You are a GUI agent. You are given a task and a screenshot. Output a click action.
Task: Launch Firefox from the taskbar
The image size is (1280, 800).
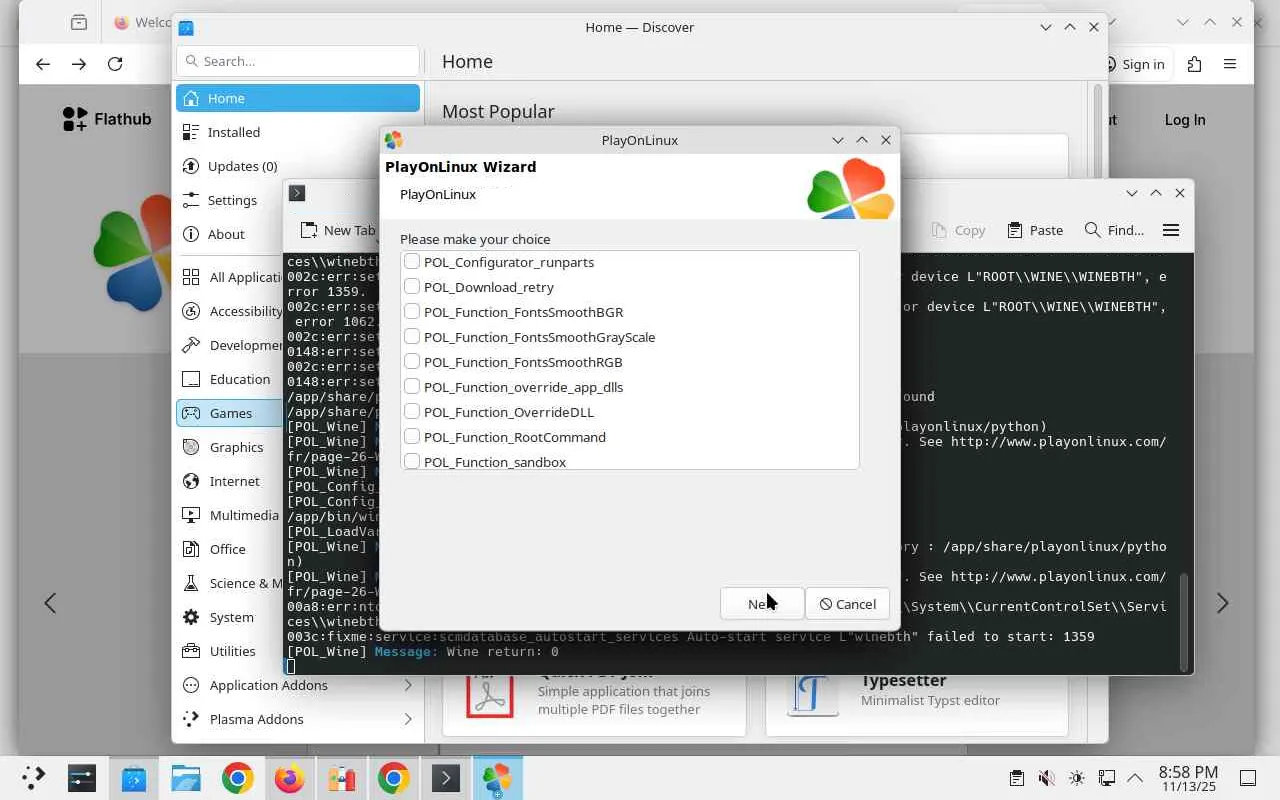tap(289, 778)
